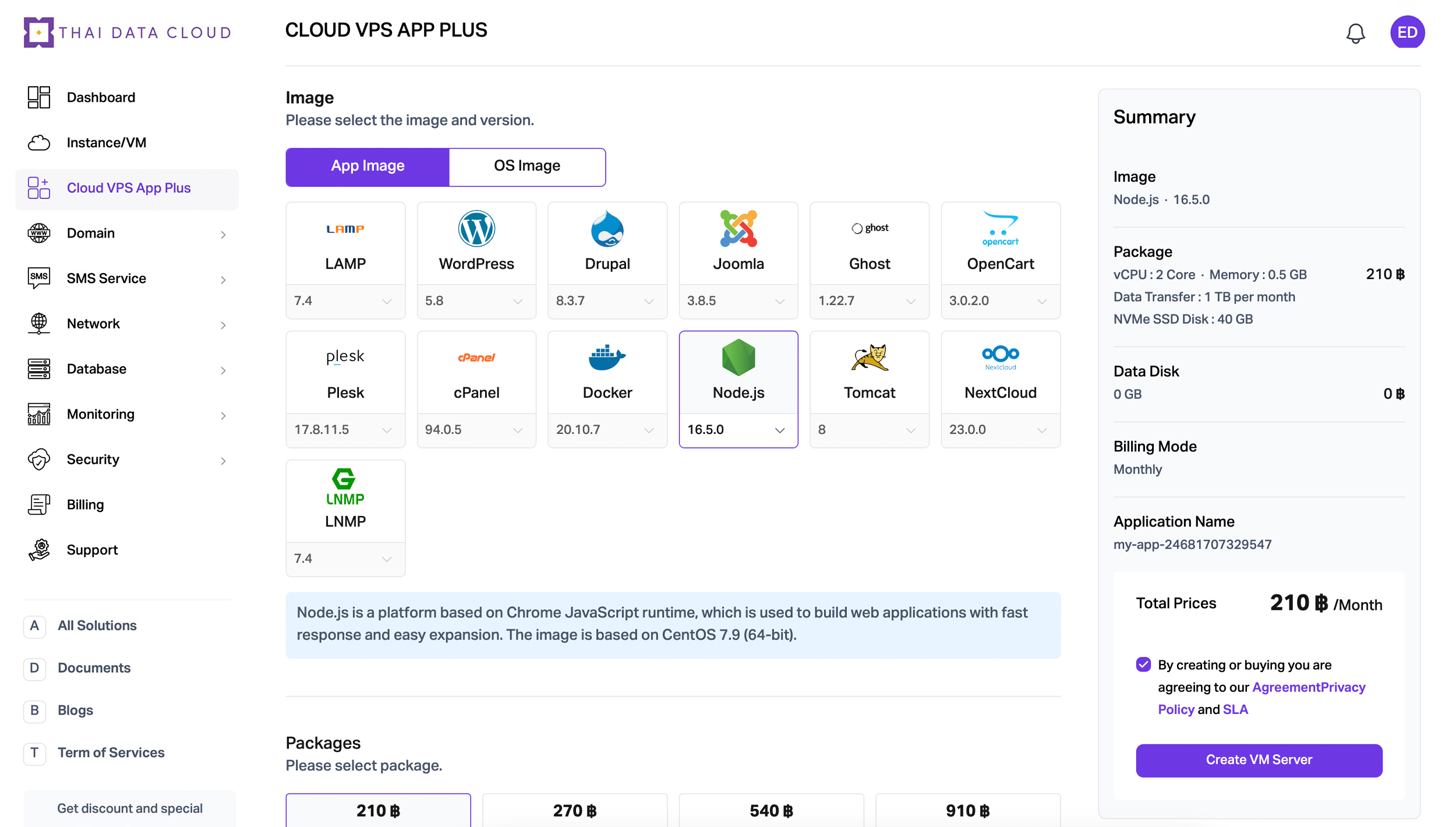Expand the Domain menu chevron
This screenshot has width=1456, height=827.
click(x=223, y=235)
